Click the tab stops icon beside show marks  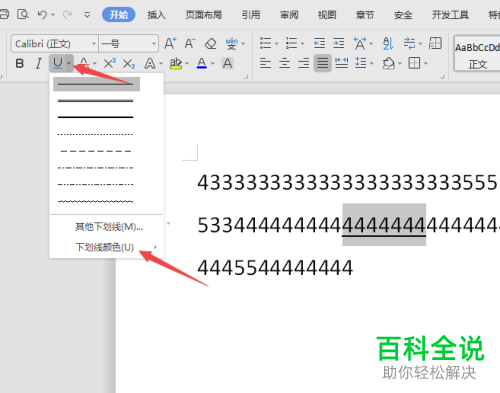click(435, 43)
